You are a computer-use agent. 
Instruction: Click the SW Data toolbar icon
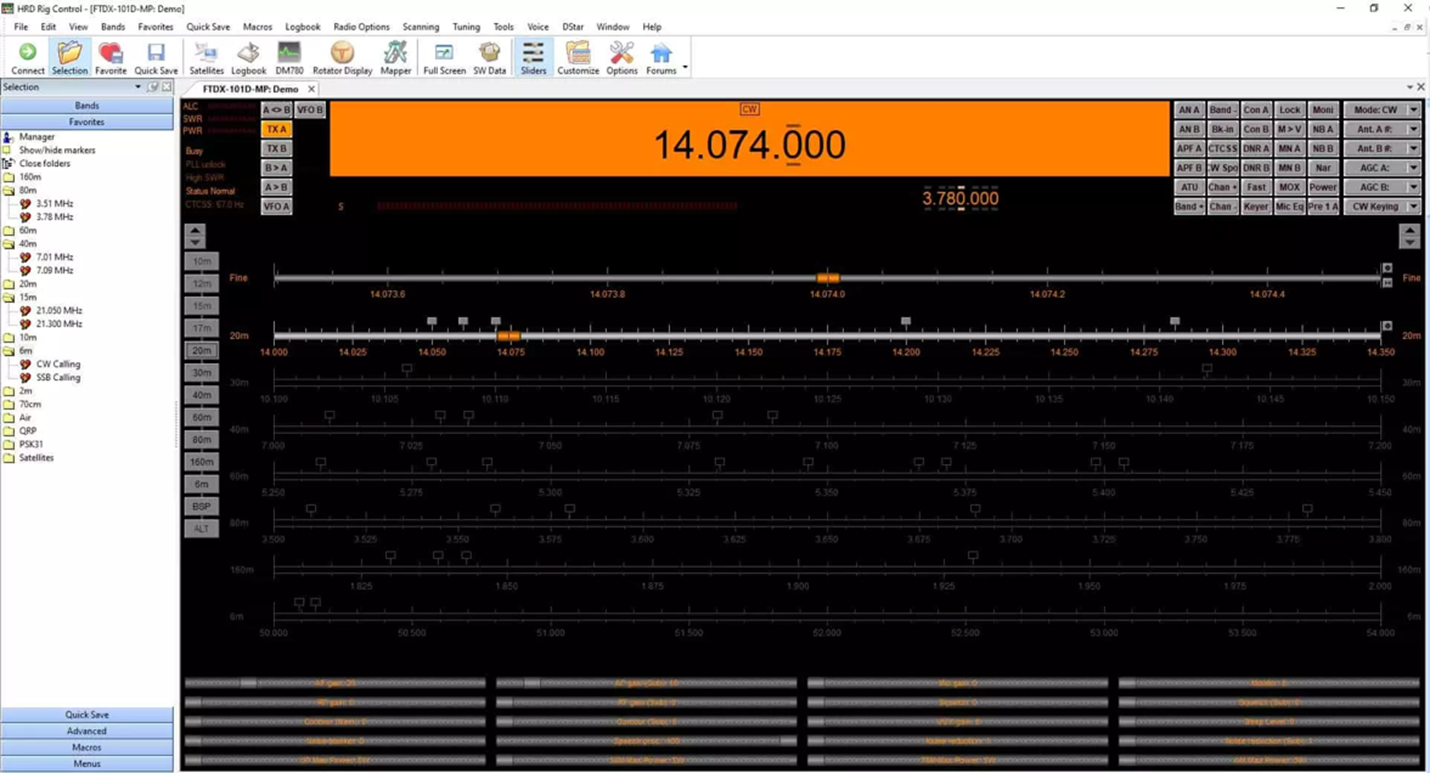(x=489, y=57)
